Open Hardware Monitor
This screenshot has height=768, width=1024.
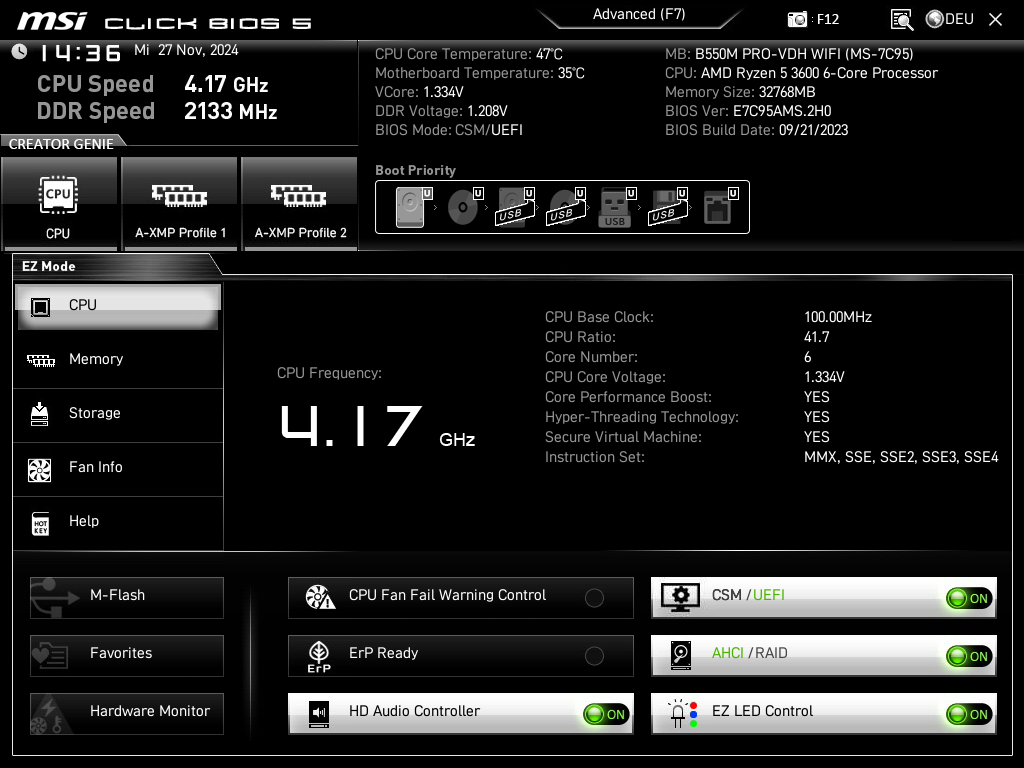(x=127, y=714)
